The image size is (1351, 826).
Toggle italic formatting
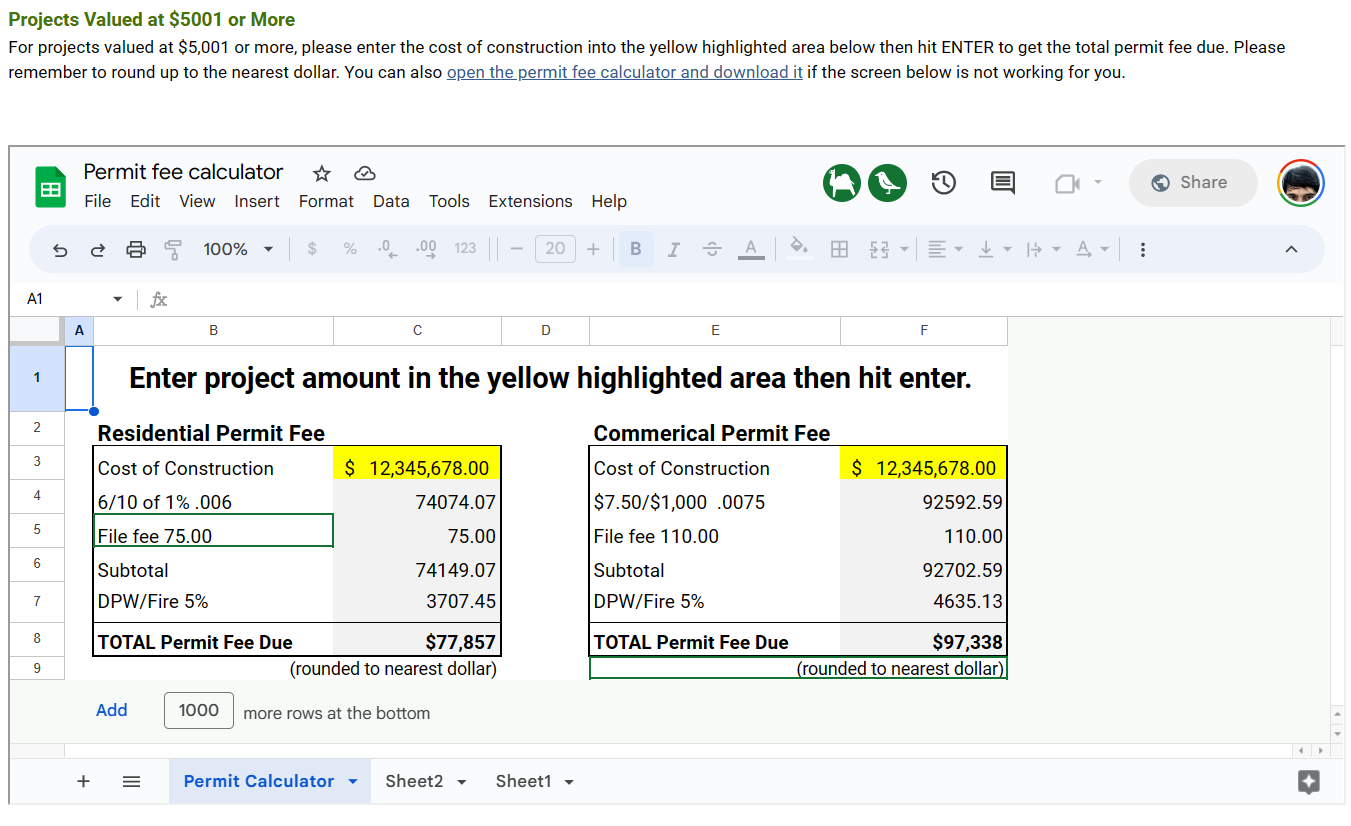673,250
